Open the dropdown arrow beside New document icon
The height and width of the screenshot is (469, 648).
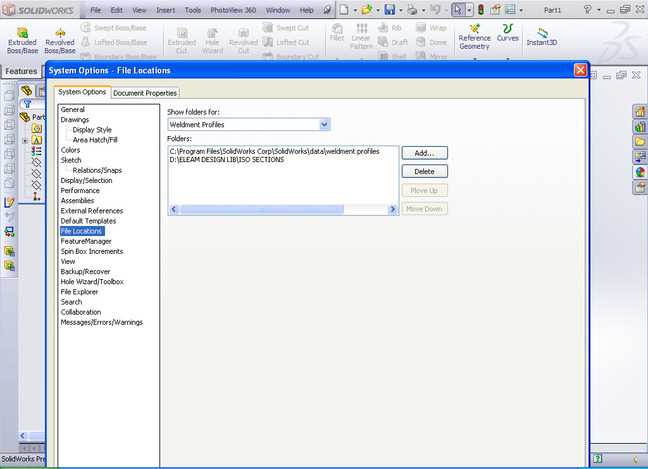(355, 10)
